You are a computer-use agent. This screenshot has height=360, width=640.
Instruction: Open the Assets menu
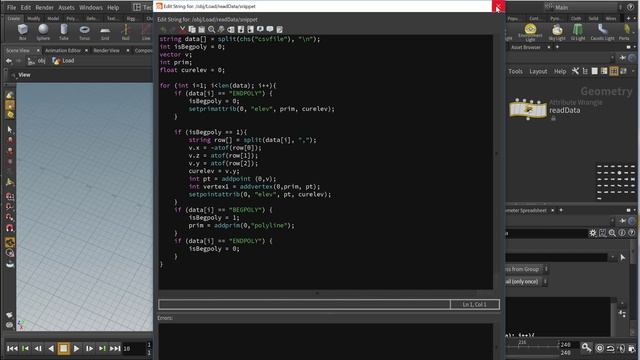pos(66,7)
